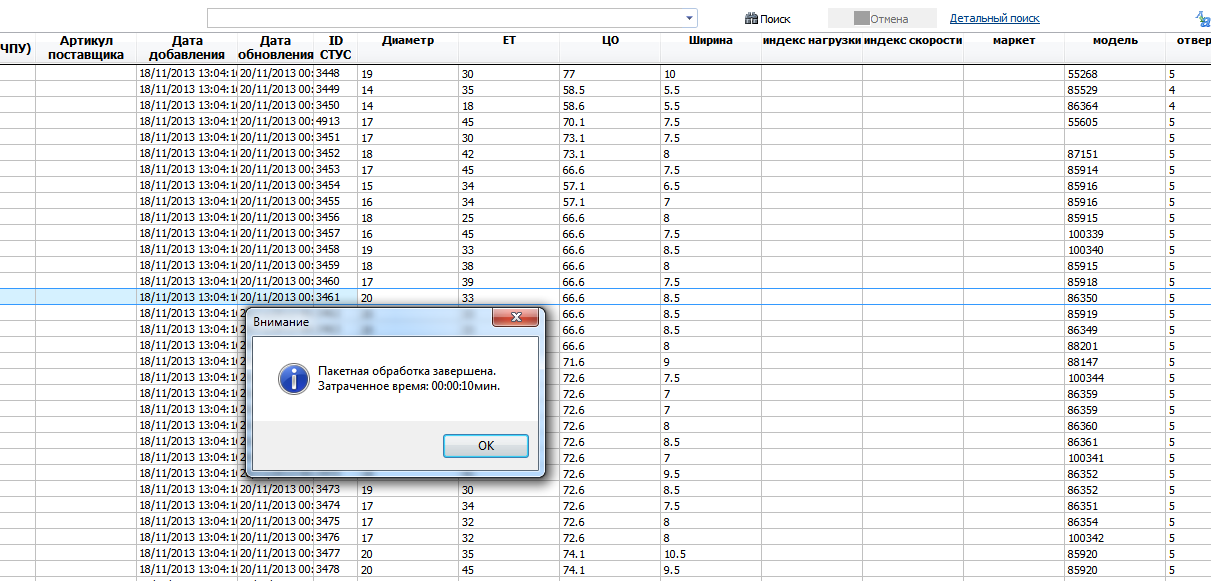The image size is (1211, 581).
Task: Click the Ширина column header
Action: tap(711, 41)
